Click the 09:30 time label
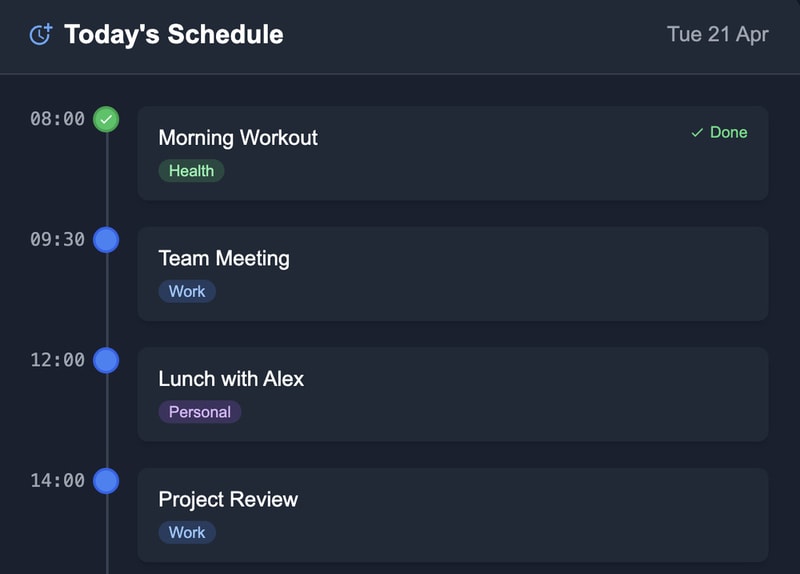Viewport: 800px width, 574px height. coord(57,240)
